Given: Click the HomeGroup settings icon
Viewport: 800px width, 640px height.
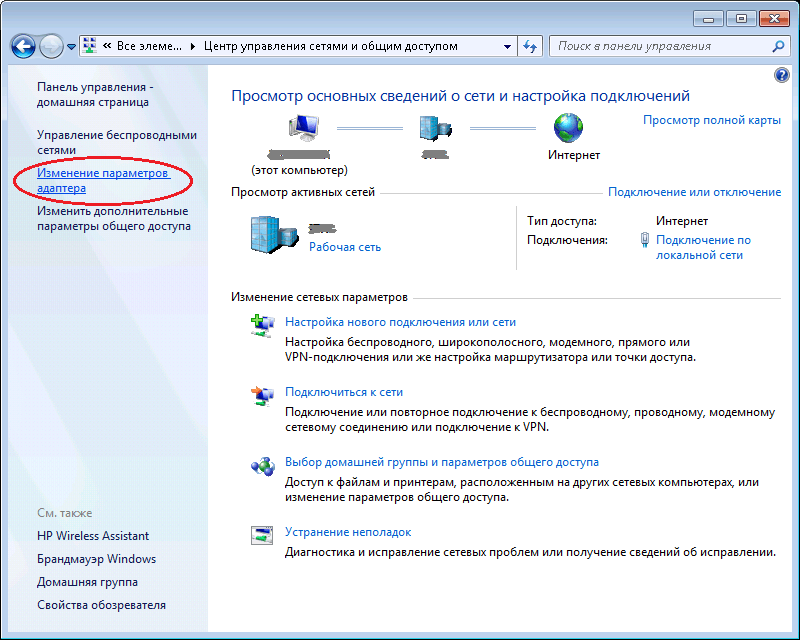Looking at the screenshot, I should [x=263, y=462].
